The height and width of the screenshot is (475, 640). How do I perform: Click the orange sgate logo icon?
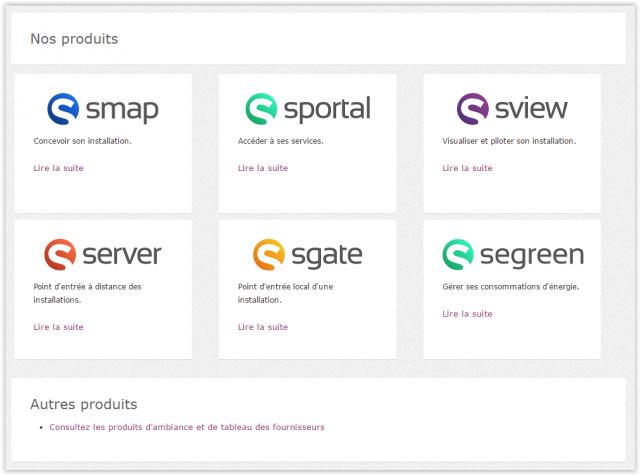point(269,255)
